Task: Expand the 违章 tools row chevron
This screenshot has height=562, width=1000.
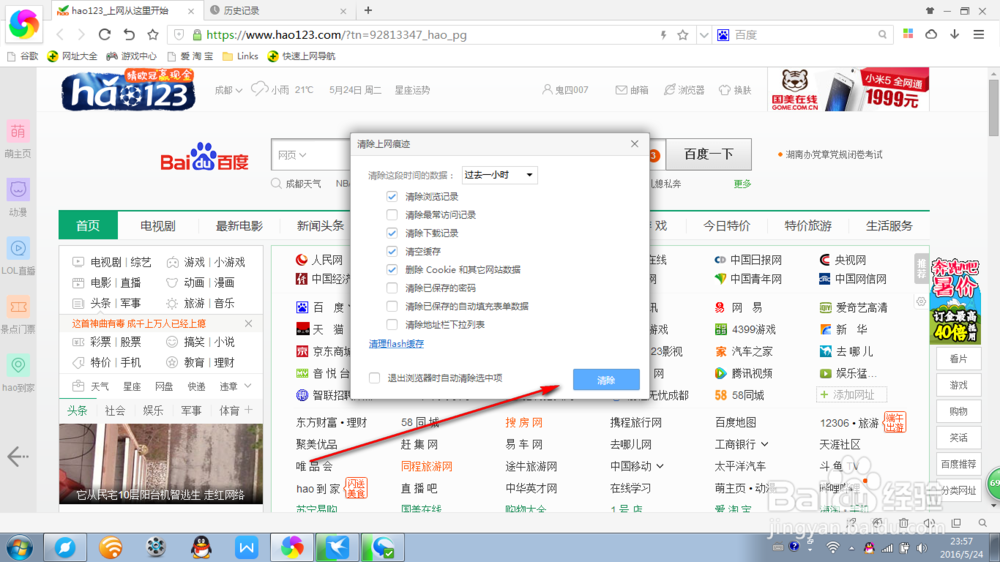Action: pyautogui.click(x=248, y=386)
